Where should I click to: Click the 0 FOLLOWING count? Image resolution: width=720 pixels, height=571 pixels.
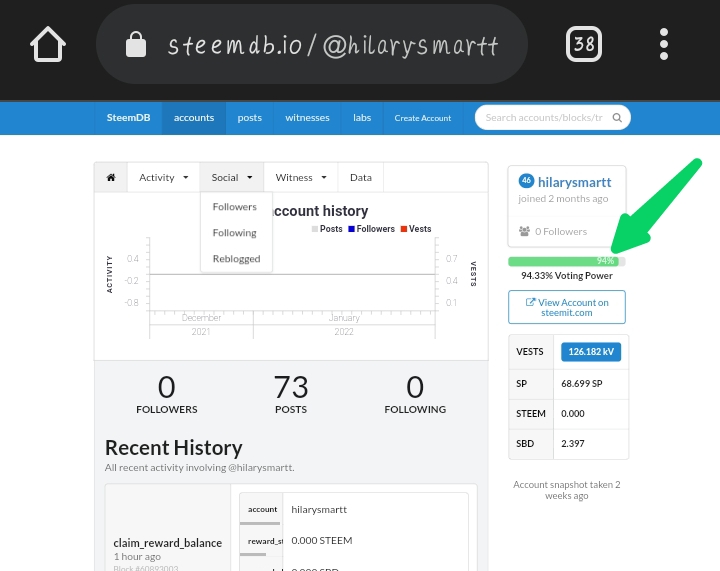click(x=415, y=394)
